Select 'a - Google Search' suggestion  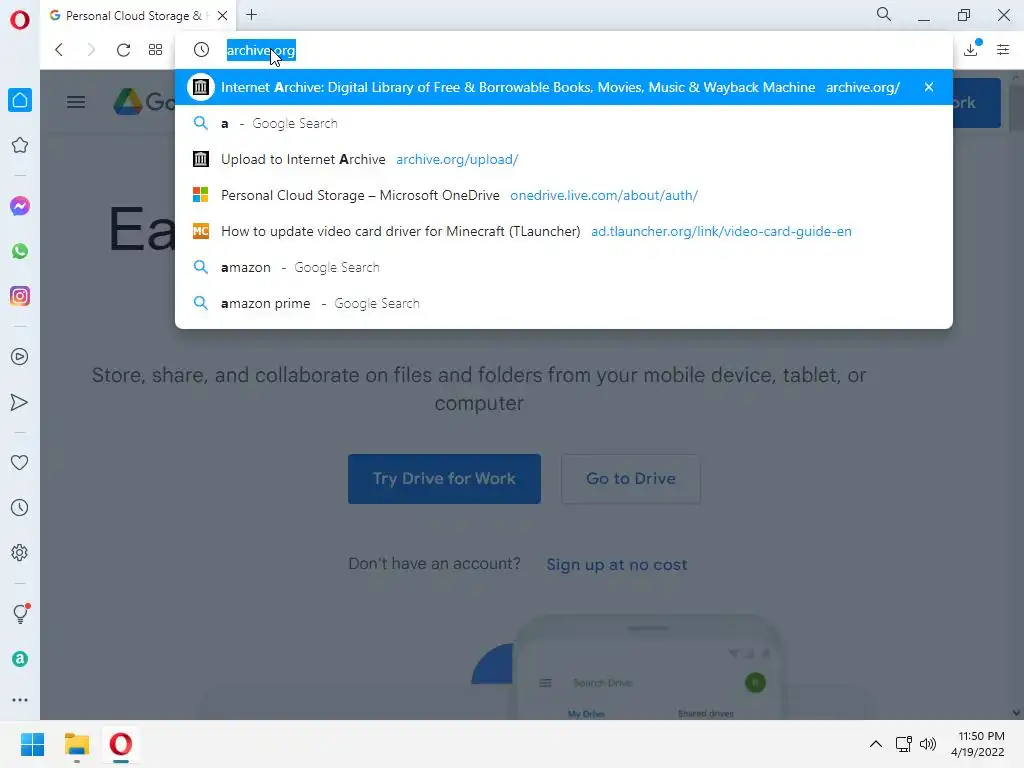point(564,123)
